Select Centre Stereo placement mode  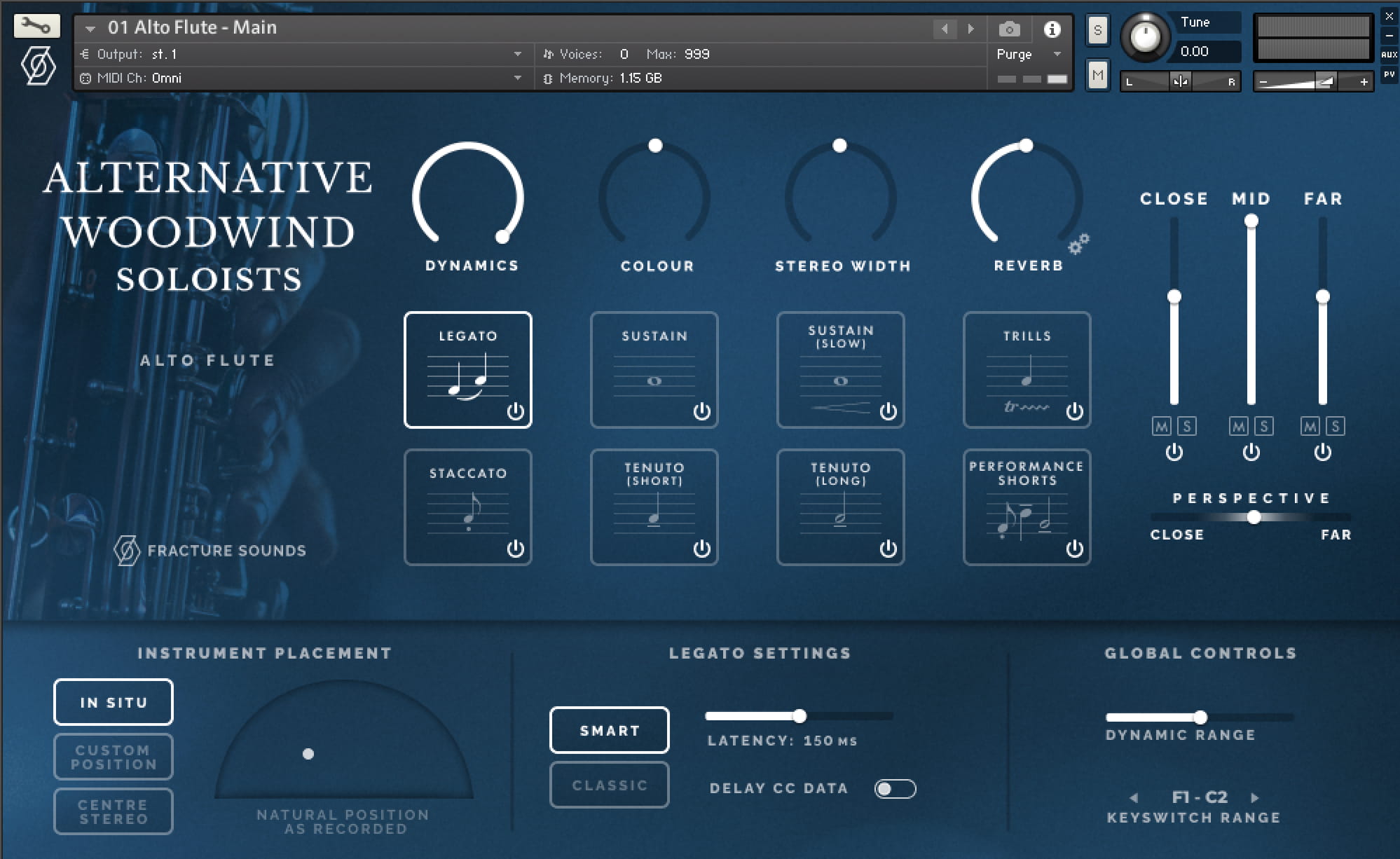(x=114, y=811)
